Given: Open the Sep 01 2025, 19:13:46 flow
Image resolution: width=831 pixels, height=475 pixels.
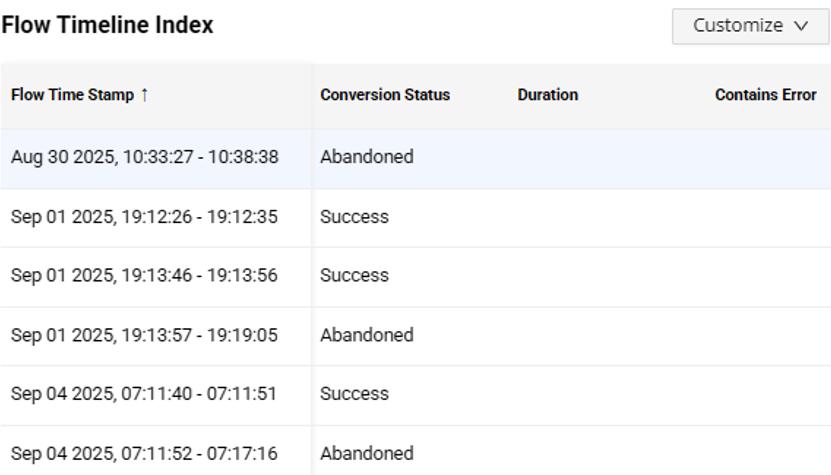Looking at the screenshot, I should [145, 276].
